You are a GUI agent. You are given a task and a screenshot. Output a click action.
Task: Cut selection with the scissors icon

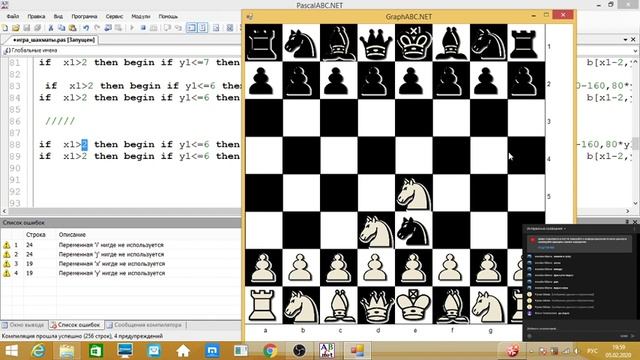tap(51, 28)
